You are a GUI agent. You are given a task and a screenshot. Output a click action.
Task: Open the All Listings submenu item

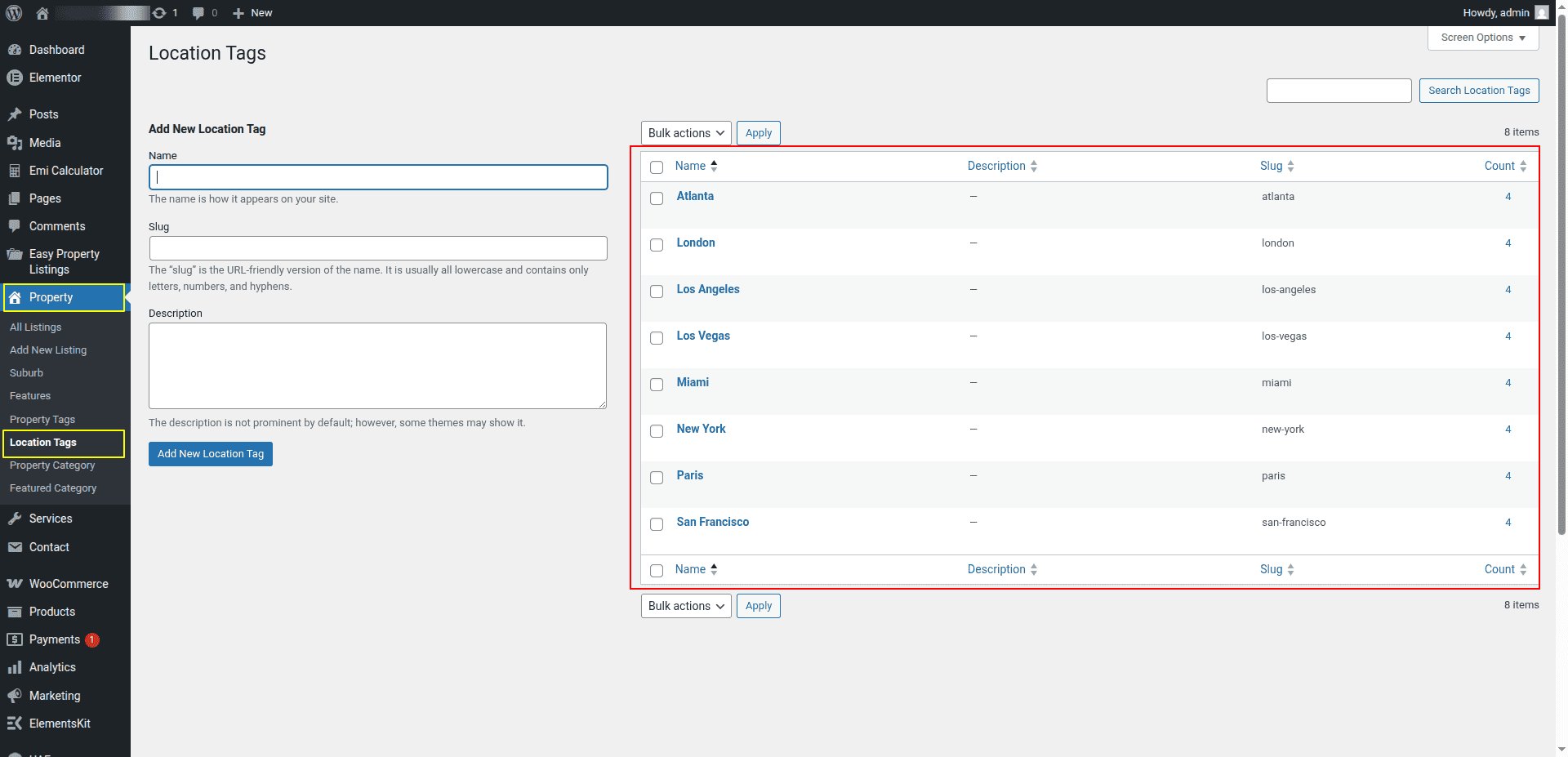point(35,327)
